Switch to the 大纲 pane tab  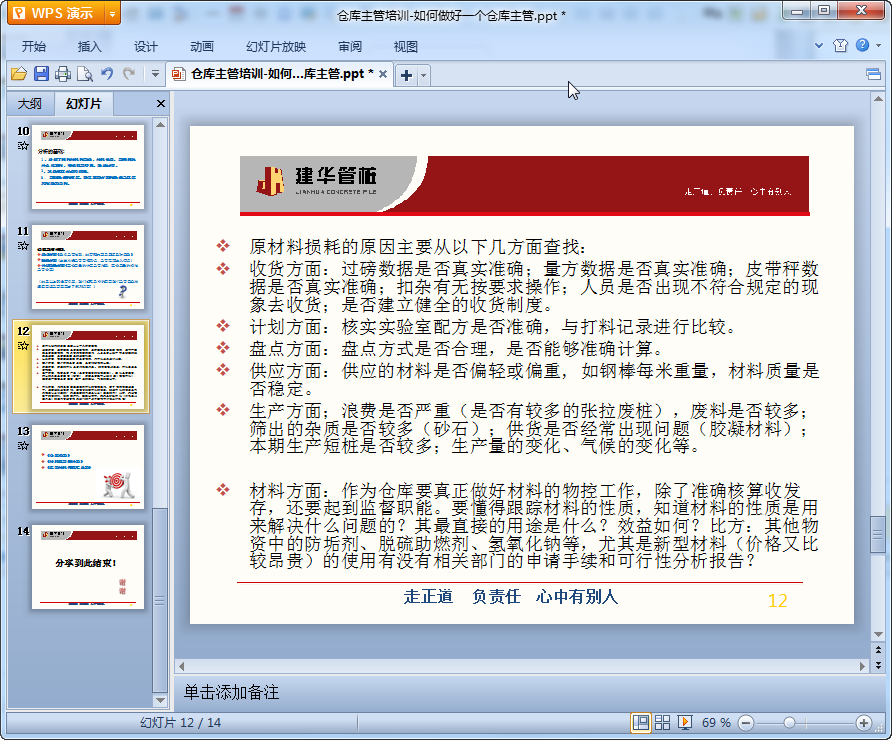pyautogui.click(x=30, y=104)
